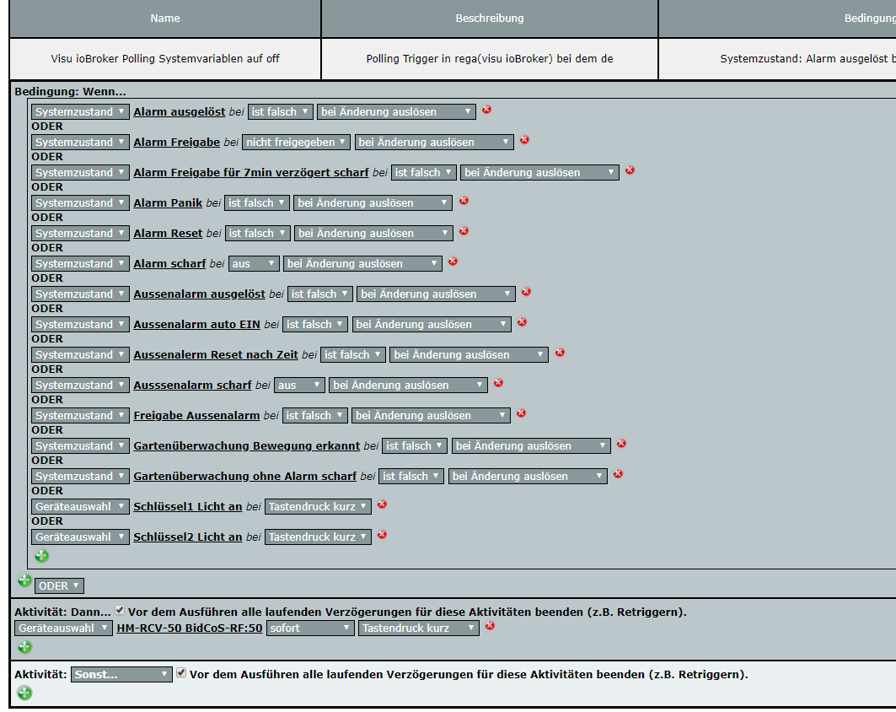Open the HM-RCV-50 BidCoS-RF:50 device link
Viewport: 896px width, 712px height.
189,628
